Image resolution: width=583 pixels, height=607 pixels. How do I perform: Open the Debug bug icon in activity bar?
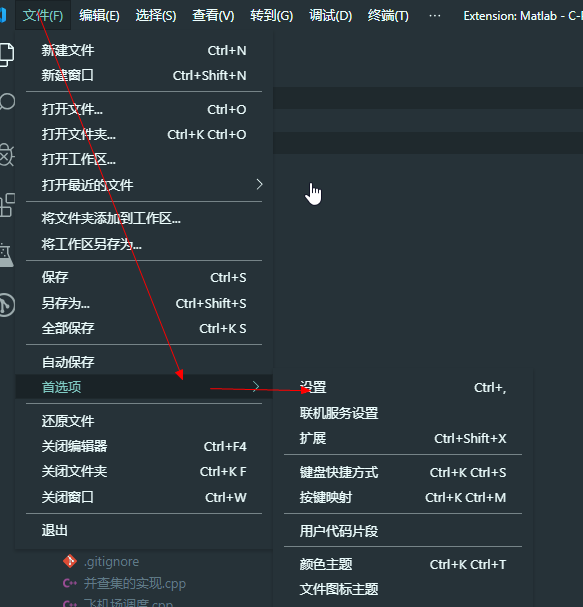[x=6, y=154]
